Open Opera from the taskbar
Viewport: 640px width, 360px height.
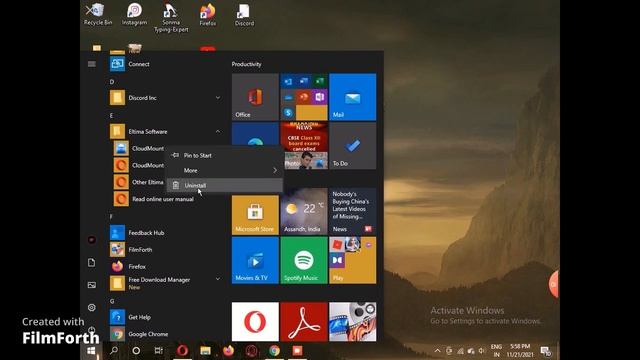point(182,351)
